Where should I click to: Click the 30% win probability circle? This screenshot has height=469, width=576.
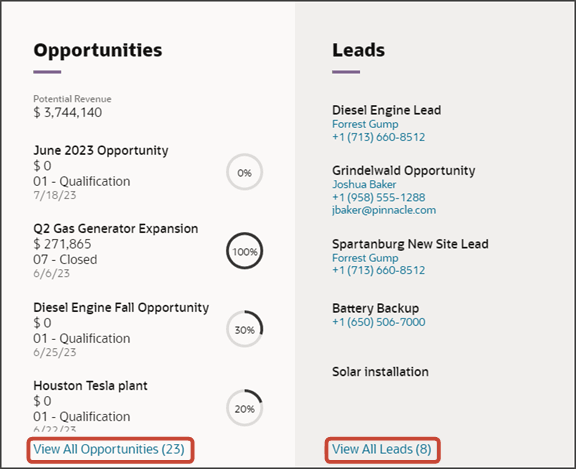click(x=244, y=329)
